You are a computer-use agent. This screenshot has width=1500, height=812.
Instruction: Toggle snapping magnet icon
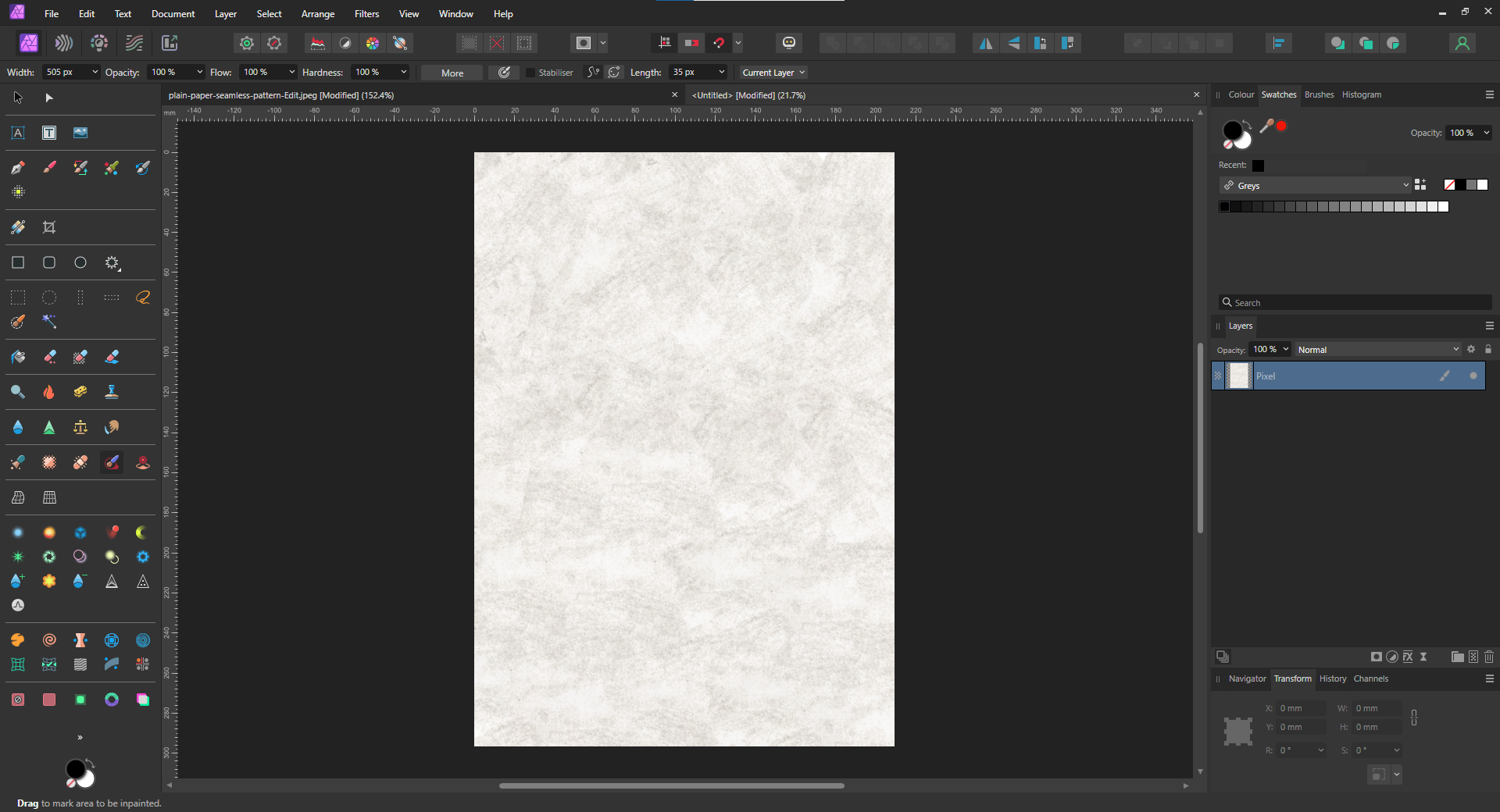click(x=719, y=43)
